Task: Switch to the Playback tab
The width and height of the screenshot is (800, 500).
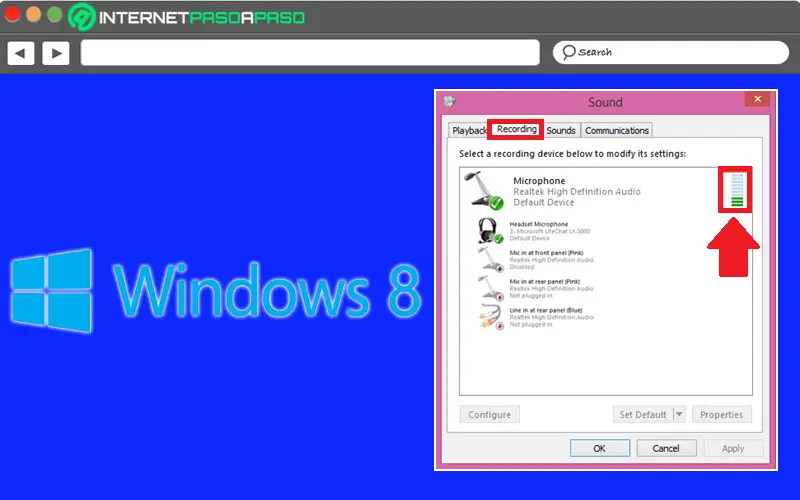Action: coord(468,131)
